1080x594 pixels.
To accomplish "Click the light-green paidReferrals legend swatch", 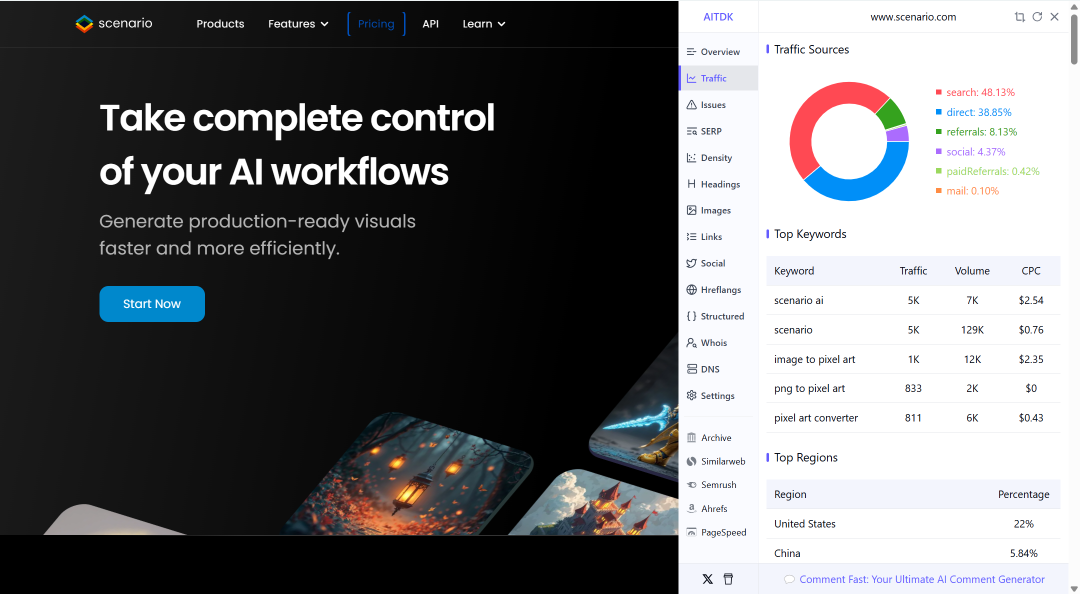I will tap(938, 171).
